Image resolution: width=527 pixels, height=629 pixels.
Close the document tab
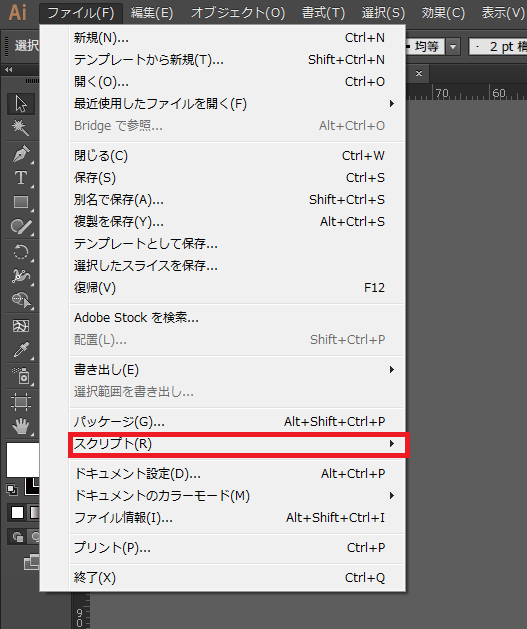coord(419,73)
